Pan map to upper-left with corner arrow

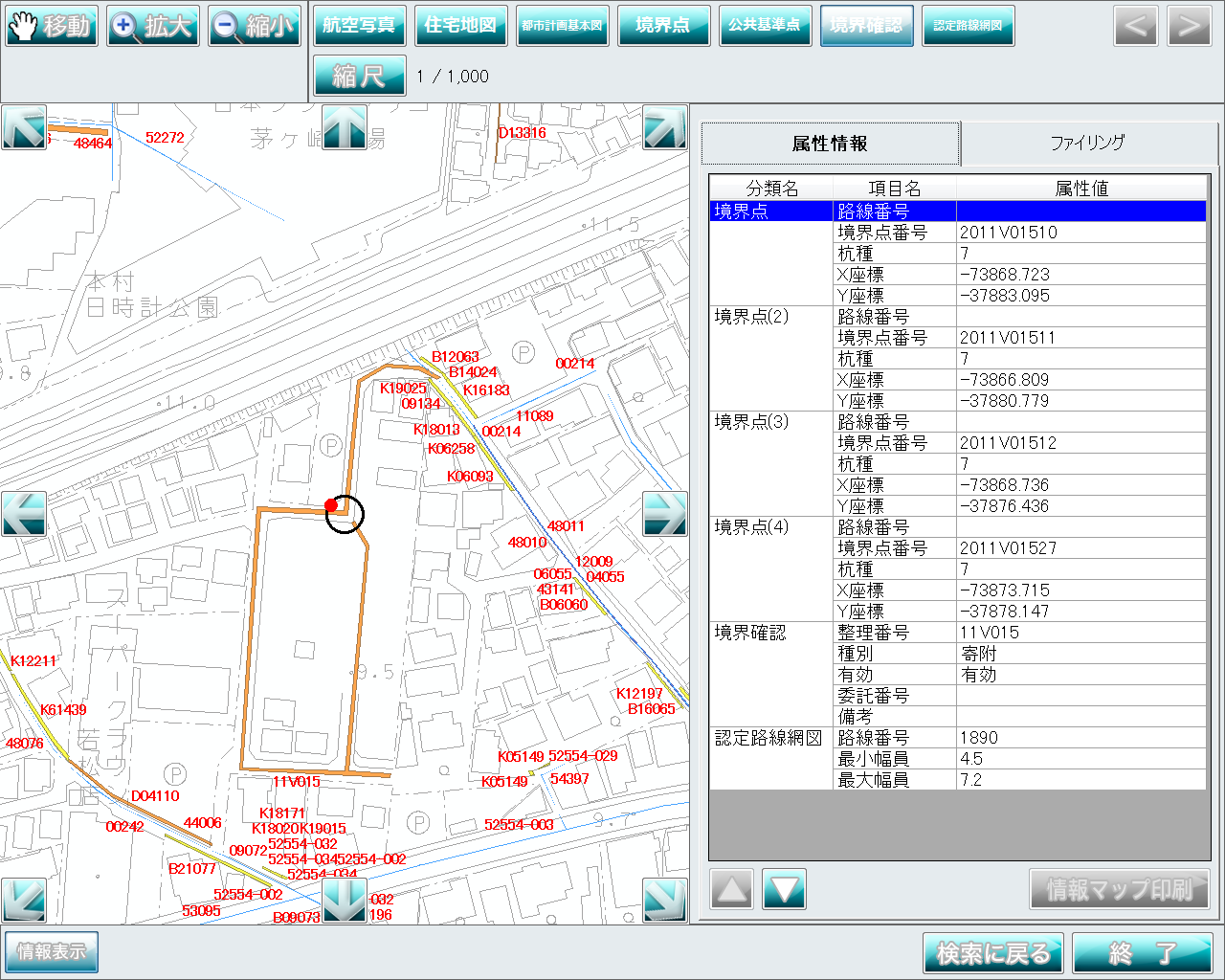pos(24,127)
